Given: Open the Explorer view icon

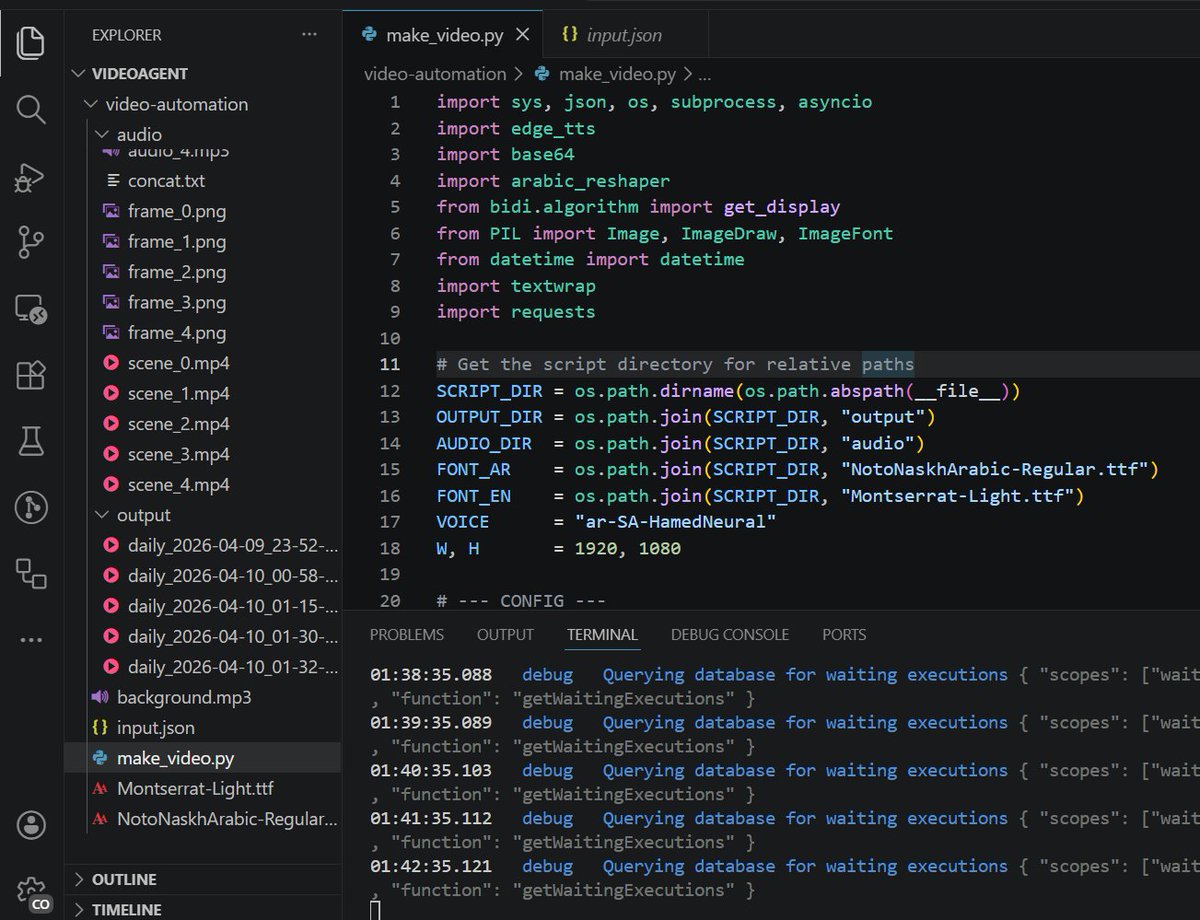Looking at the screenshot, I should (31, 41).
